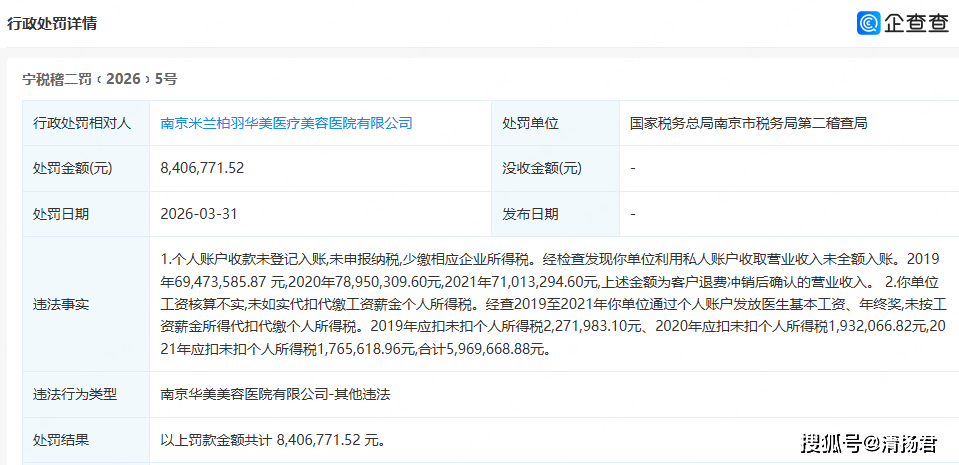Click the 行政处罚详情 page title
959x465 pixels.
(53, 24)
